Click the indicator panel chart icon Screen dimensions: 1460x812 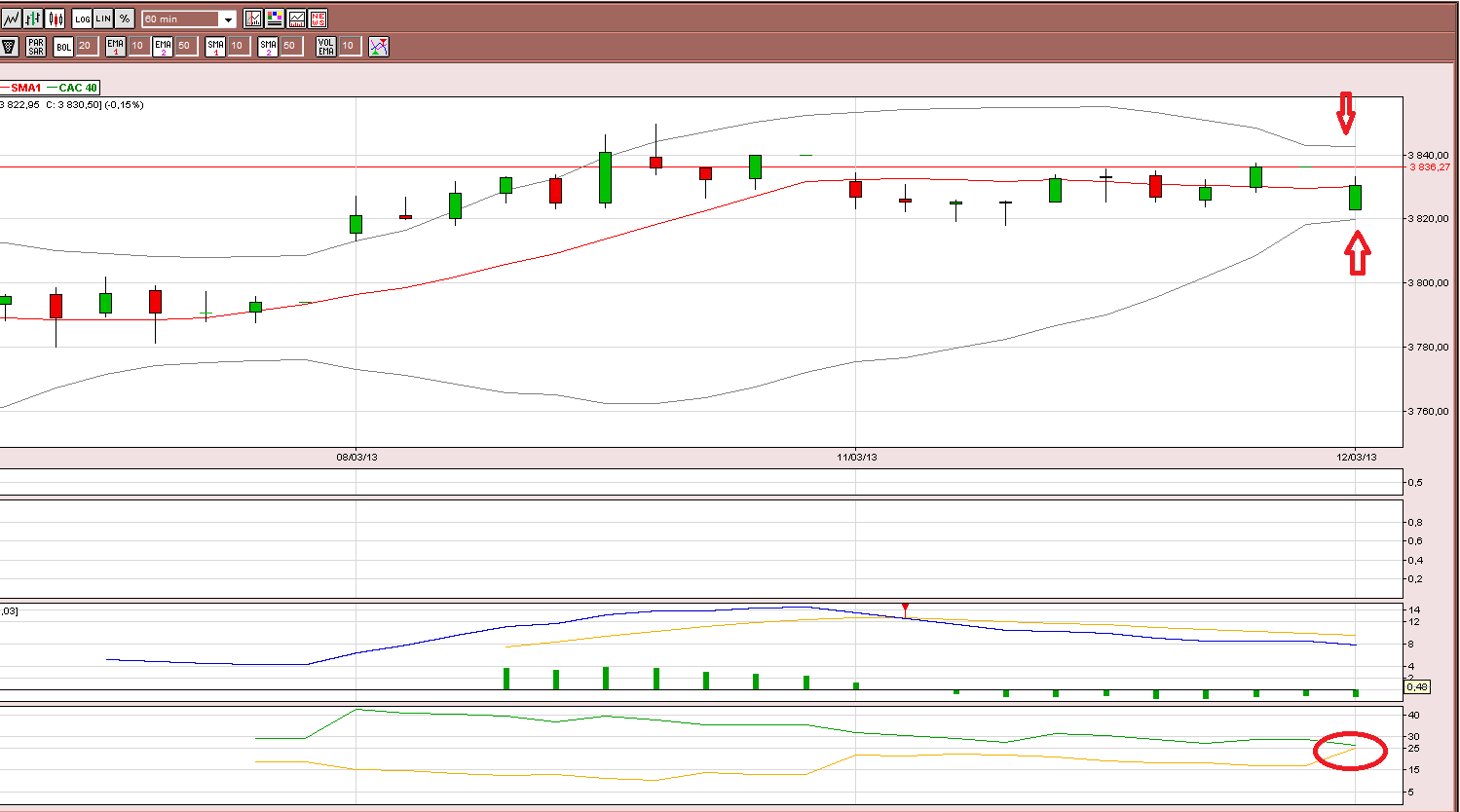296,18
